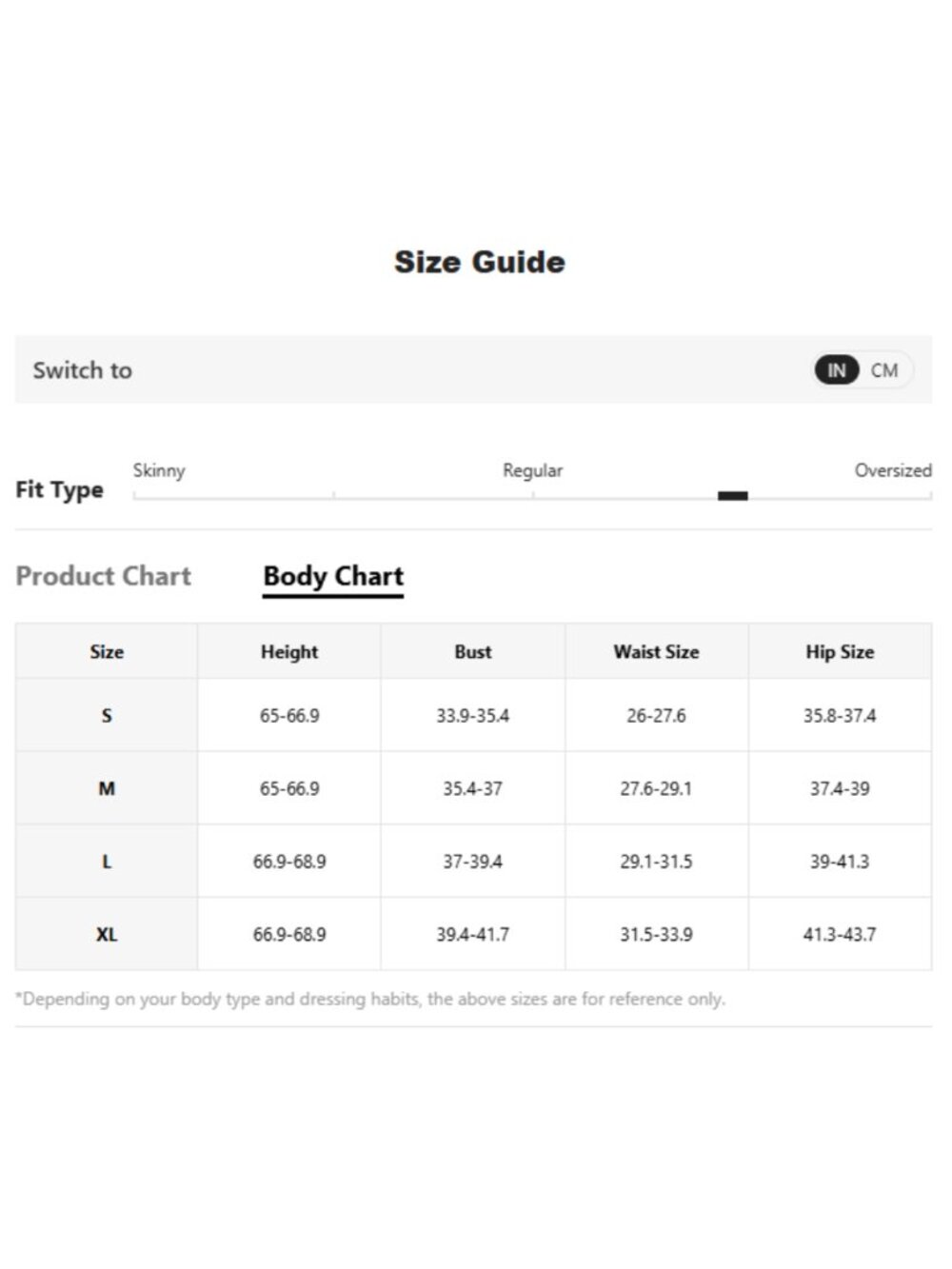952x1269 pixels.
Task: Click the S hip value 35.8-37.4
Action: coord(840,715)
